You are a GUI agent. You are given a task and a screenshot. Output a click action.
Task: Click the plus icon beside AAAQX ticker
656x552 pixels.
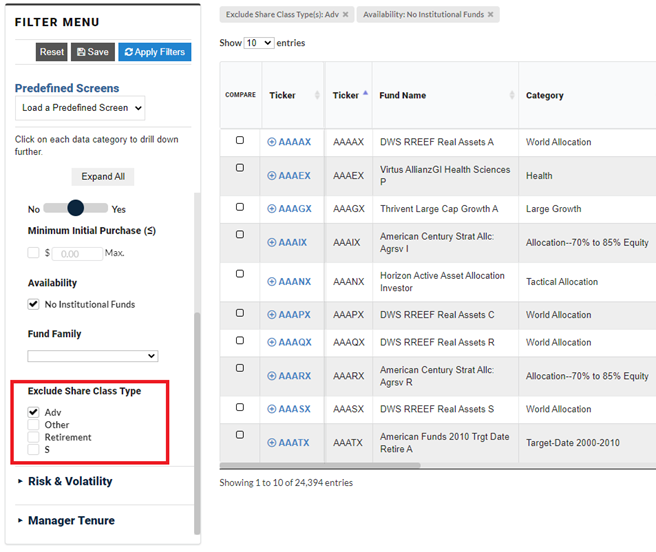272,342
